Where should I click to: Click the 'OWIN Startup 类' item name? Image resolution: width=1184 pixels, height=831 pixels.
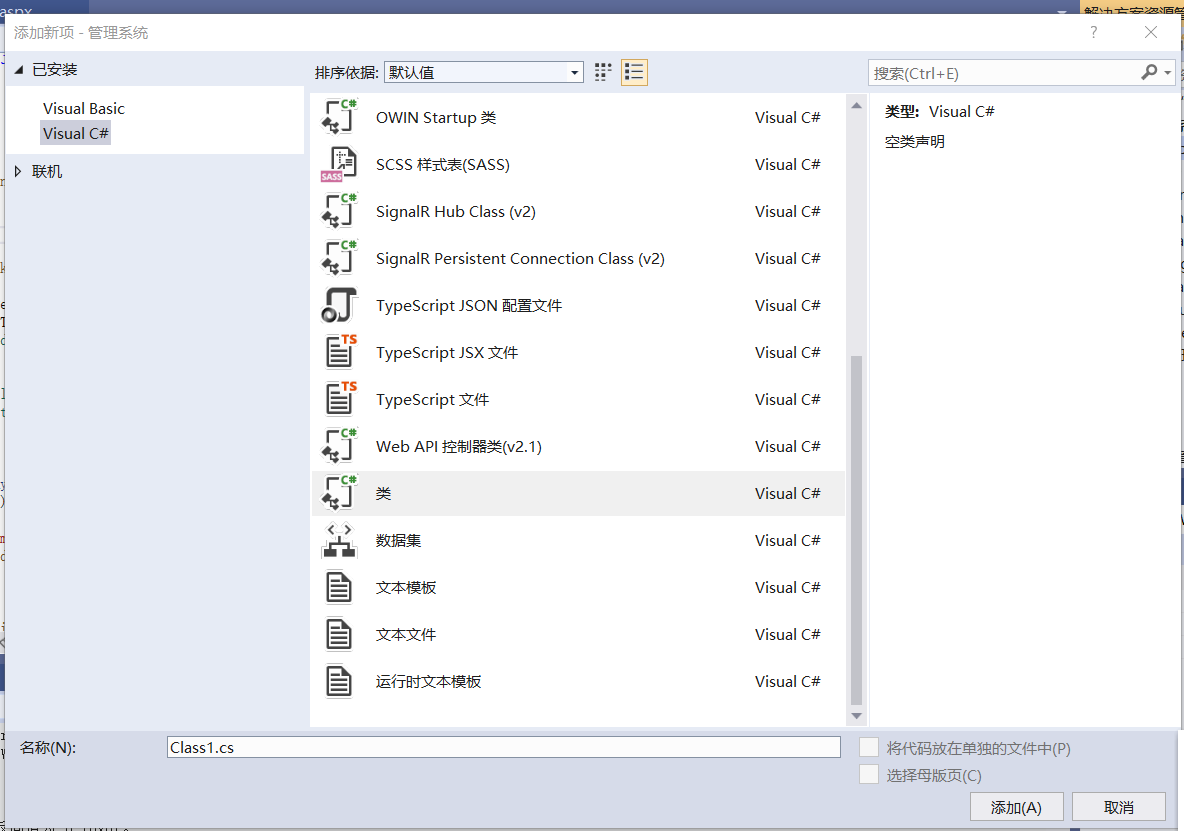point(436,118)
